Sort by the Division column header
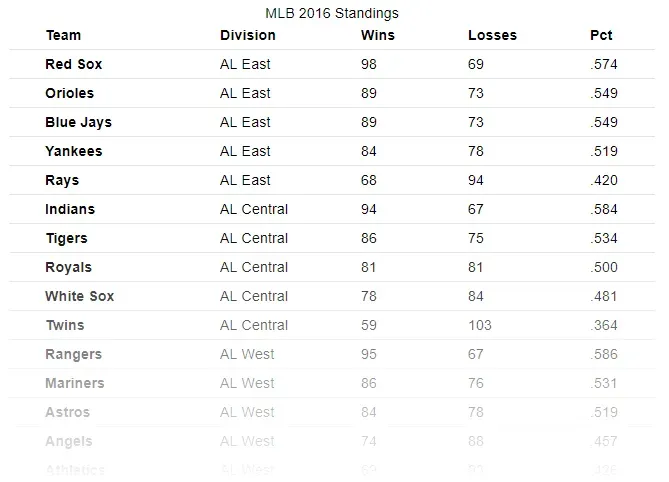This screenshot has width=669, height=482. coord(247,35)
